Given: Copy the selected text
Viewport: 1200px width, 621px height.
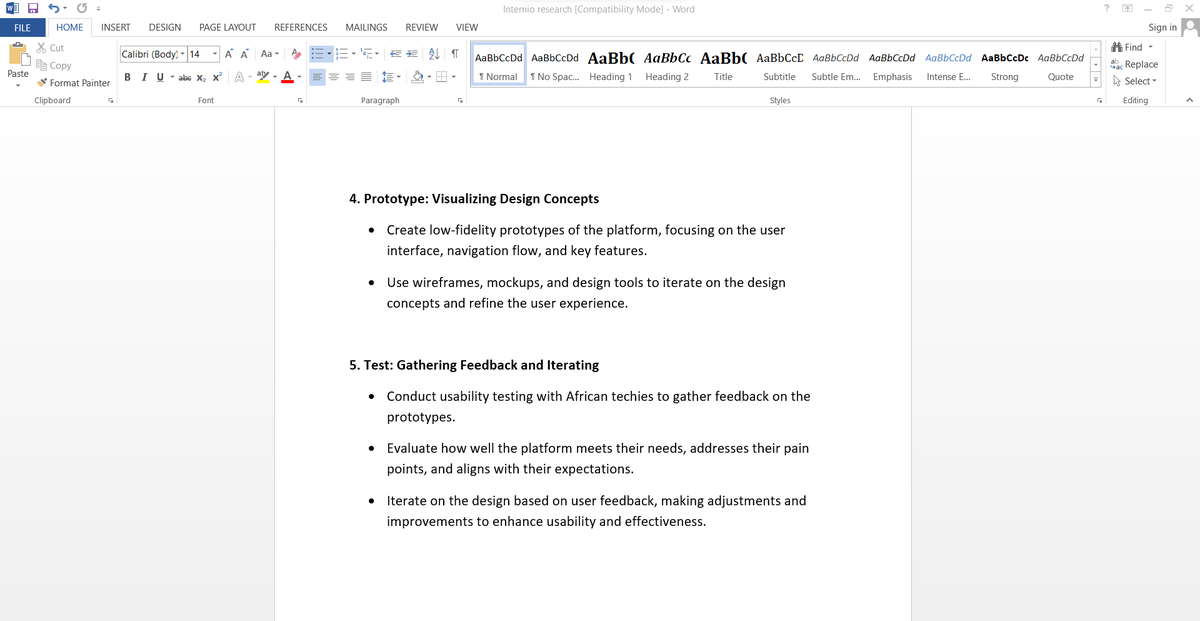Looking at the screenshot, I should tap(53, 65).
